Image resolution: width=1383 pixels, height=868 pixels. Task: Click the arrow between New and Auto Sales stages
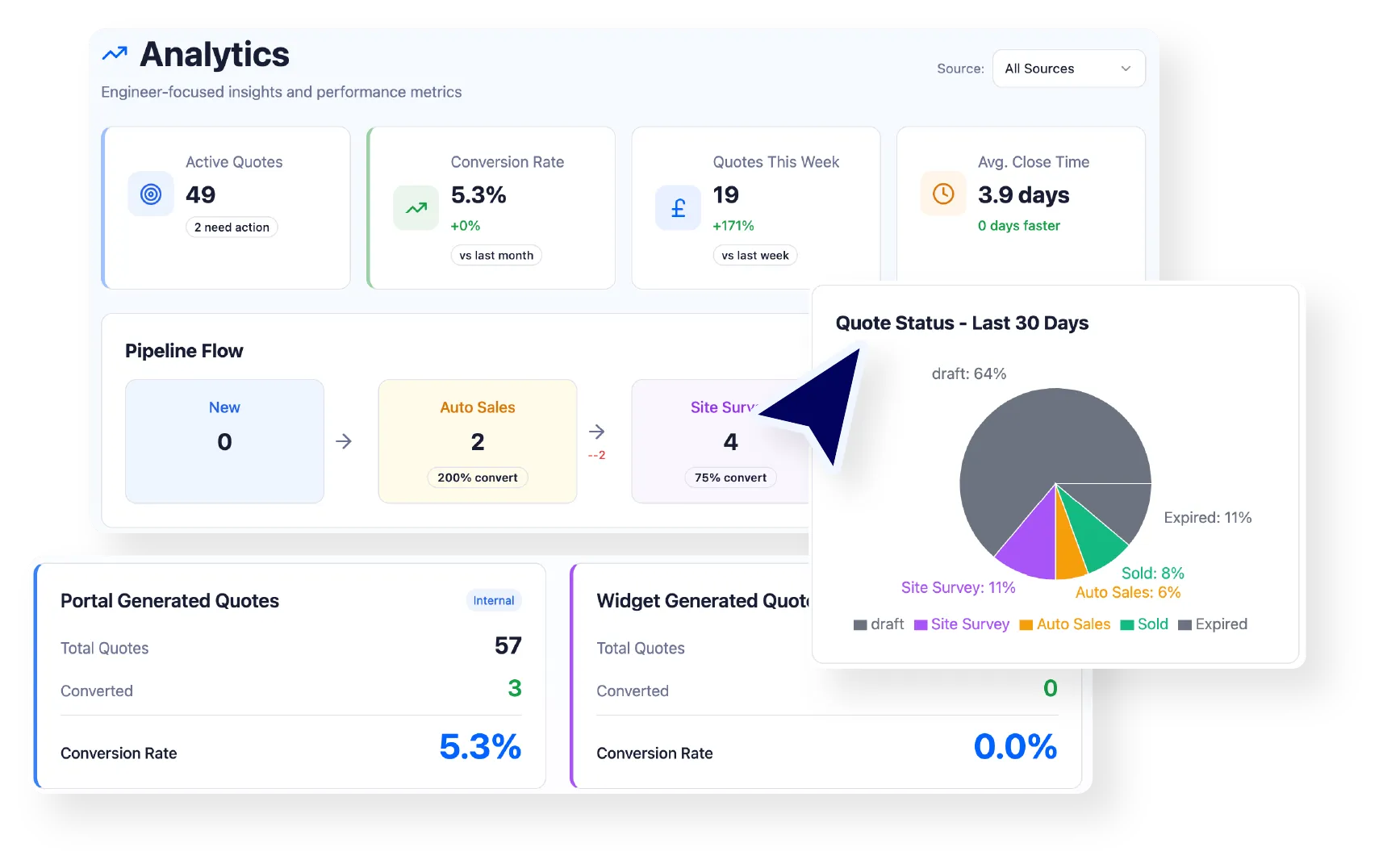point(345,441)
